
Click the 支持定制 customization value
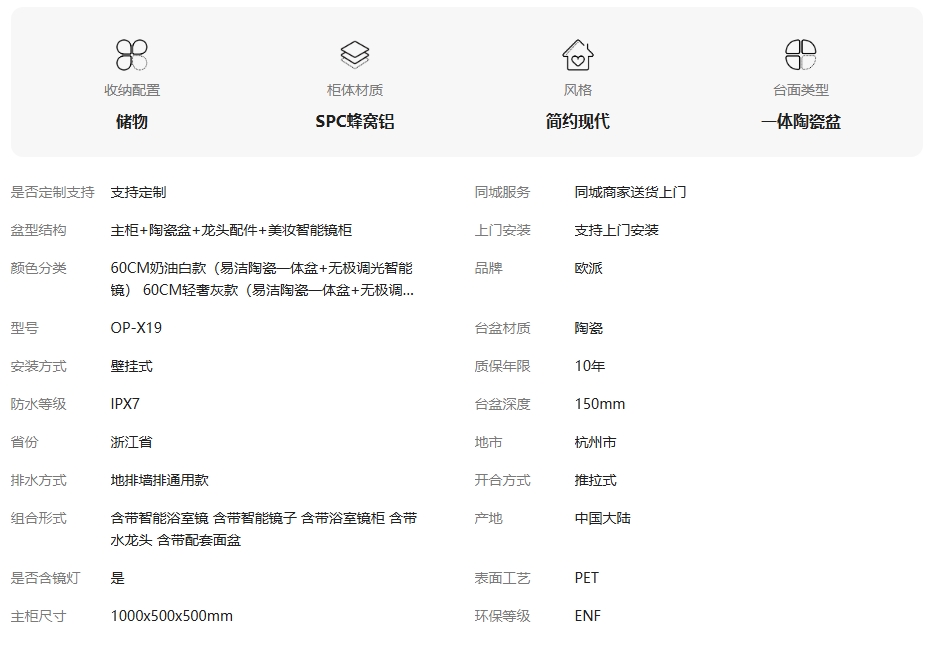pyautogui.click(x=138, y=192)
